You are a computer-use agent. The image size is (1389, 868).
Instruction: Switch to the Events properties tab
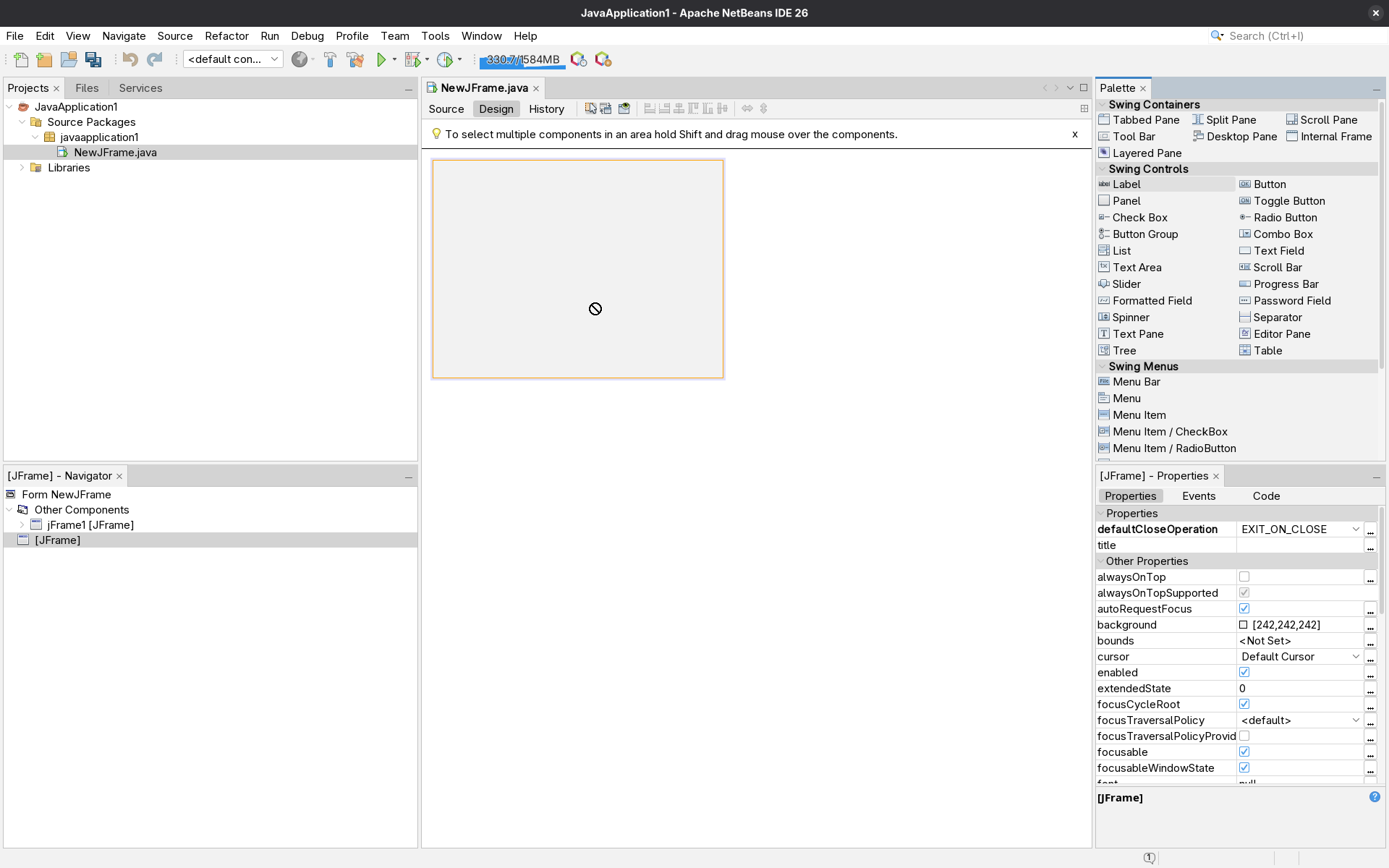tap(1198, 495)
